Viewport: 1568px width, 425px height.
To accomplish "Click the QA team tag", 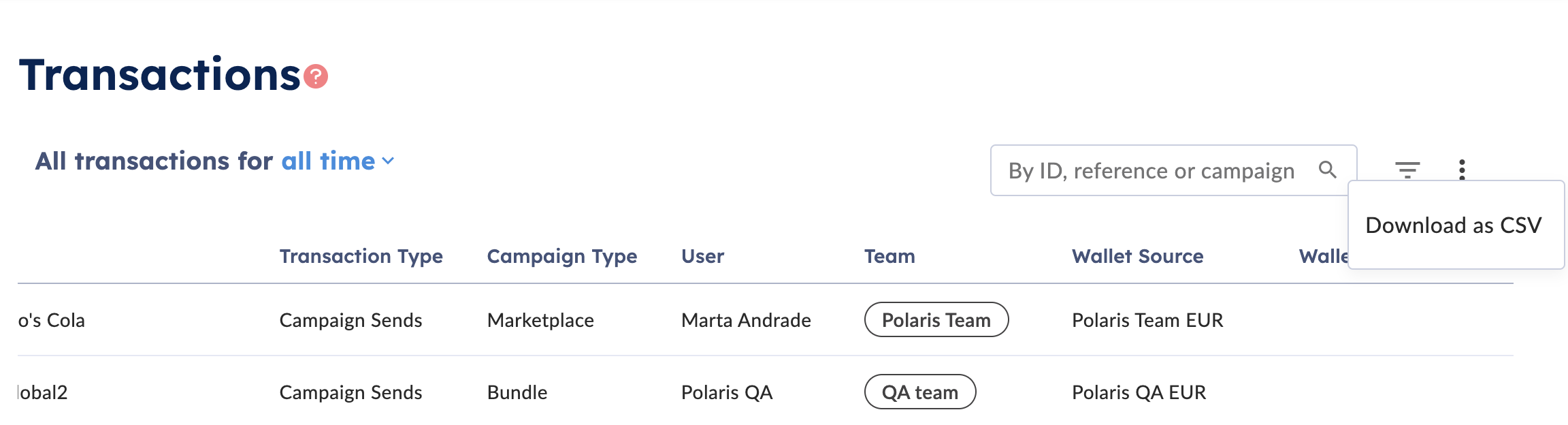I will click(919, 392).
